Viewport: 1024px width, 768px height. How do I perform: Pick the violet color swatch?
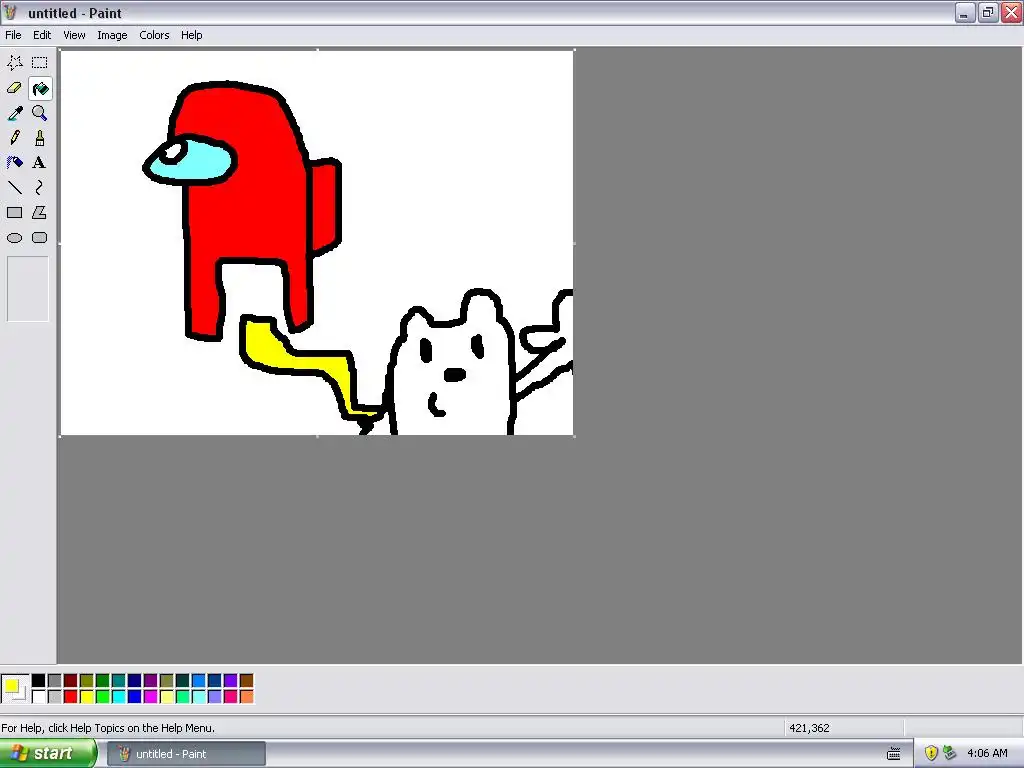[x=231, y=681]
